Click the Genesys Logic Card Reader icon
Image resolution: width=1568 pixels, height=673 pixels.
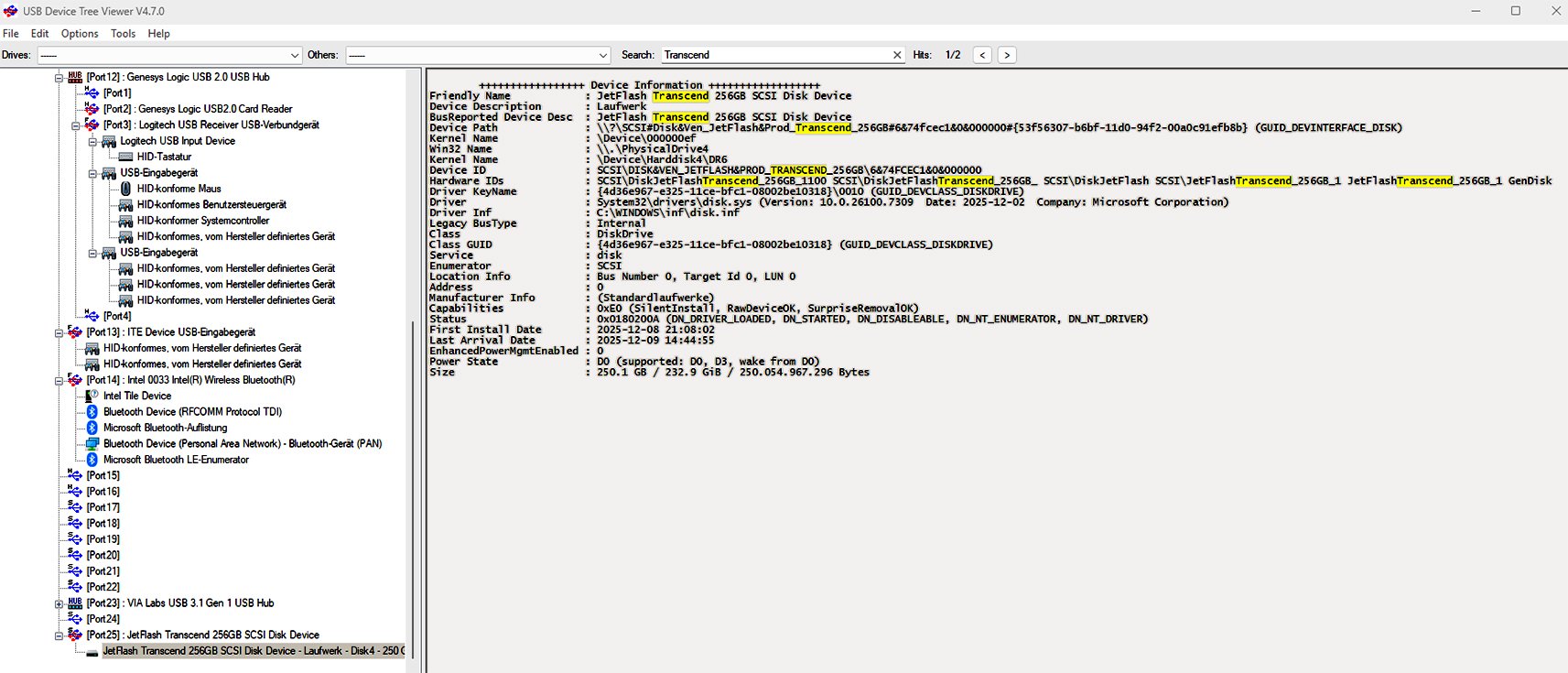tap(92, 109)
